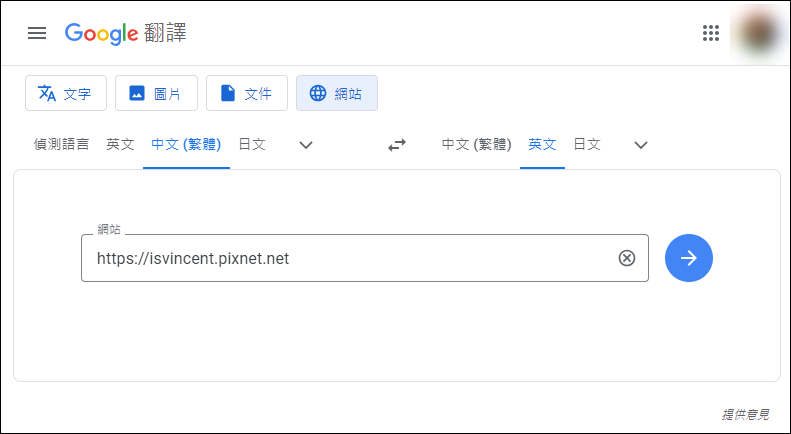Select the 文字 text translation mode
Viewport: 791px width, 434px height.
pos(66,93)
